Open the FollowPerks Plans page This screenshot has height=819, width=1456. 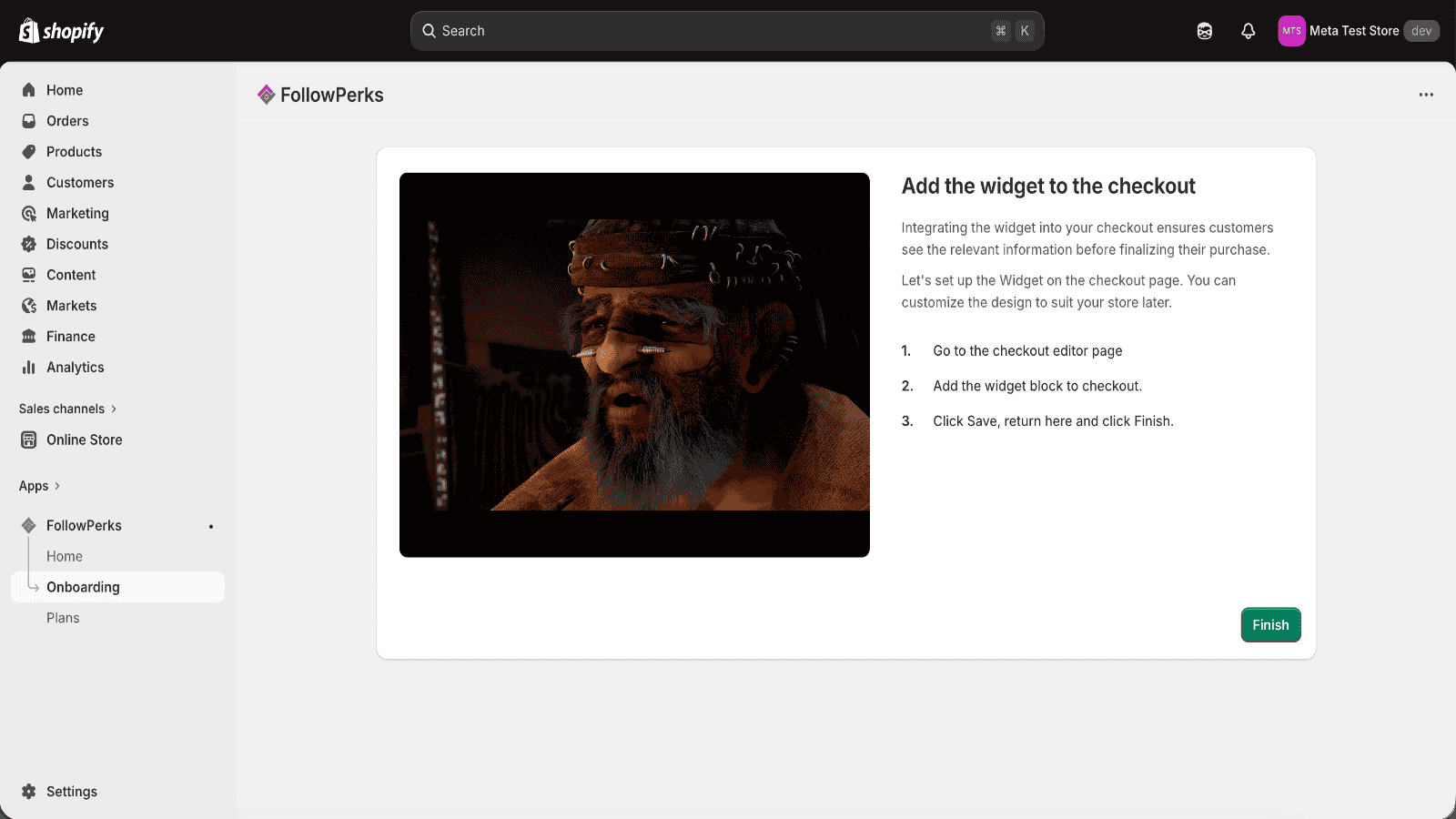click(117, 618)
